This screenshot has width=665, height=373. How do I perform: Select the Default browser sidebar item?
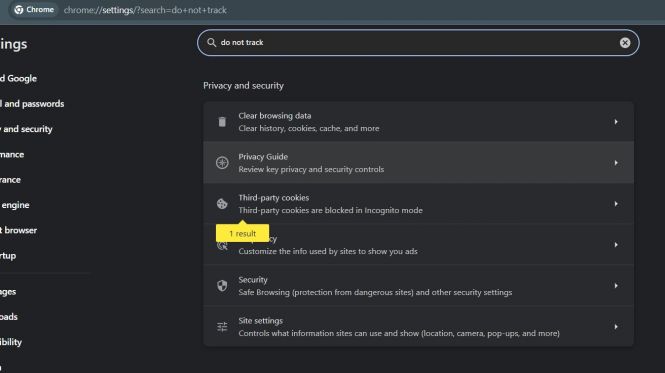click(19, 230)
